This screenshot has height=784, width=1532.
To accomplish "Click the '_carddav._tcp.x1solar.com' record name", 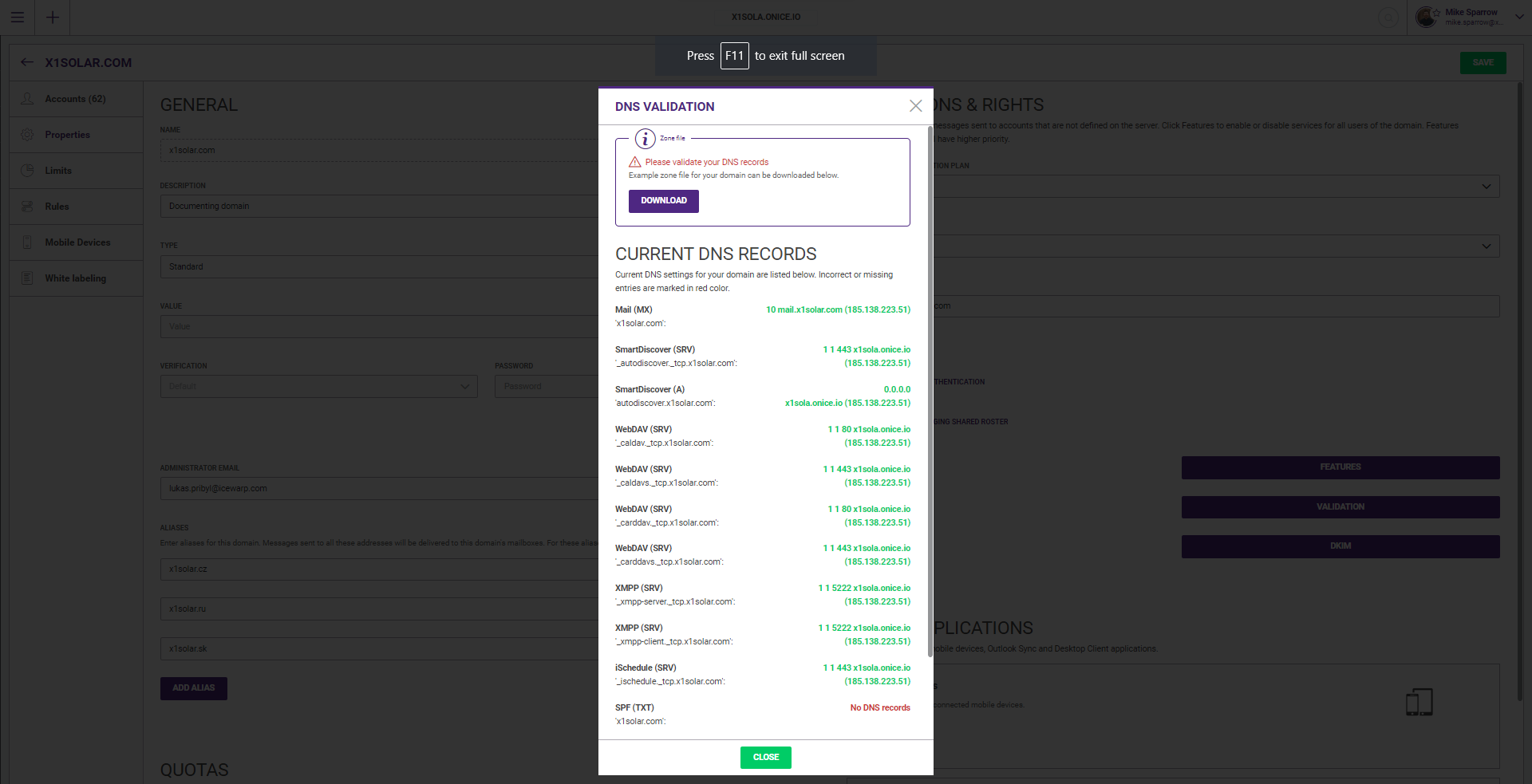I will coord(667,522).
